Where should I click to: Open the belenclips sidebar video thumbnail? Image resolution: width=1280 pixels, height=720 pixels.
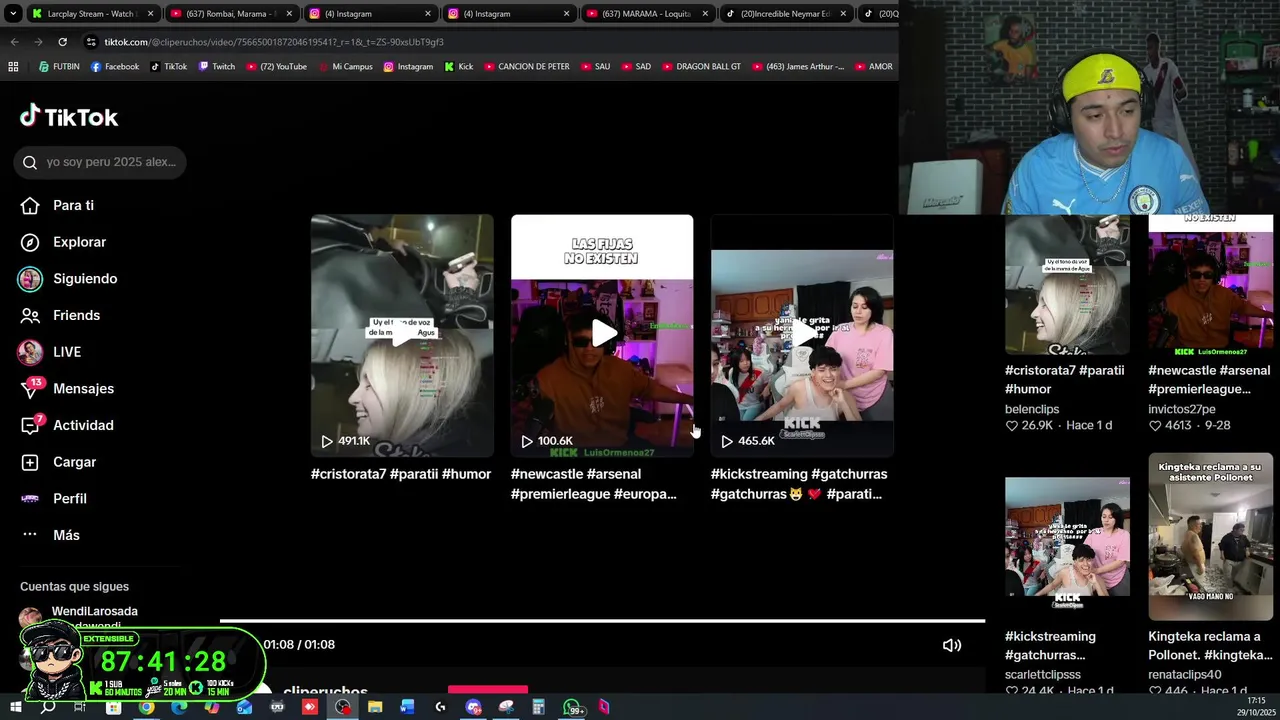point(1067,285)
